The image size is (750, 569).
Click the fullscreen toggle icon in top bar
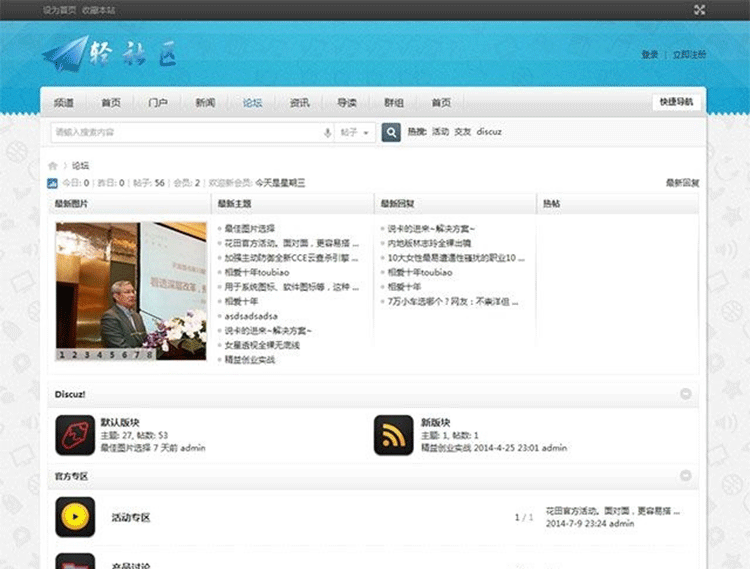tap(699, 10)
